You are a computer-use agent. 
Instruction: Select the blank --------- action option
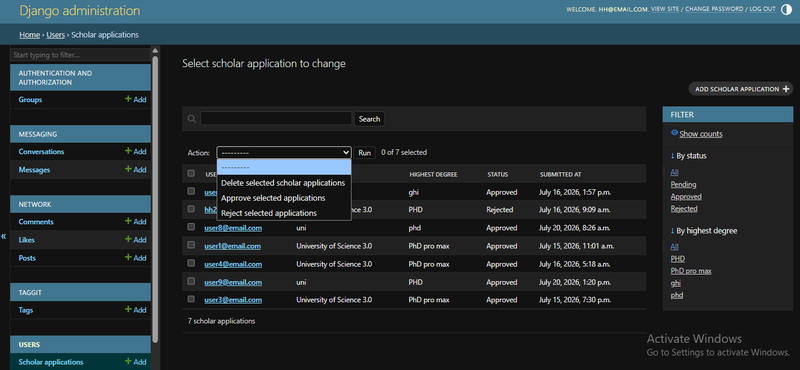pyautogui.click(x=284, y=167)
